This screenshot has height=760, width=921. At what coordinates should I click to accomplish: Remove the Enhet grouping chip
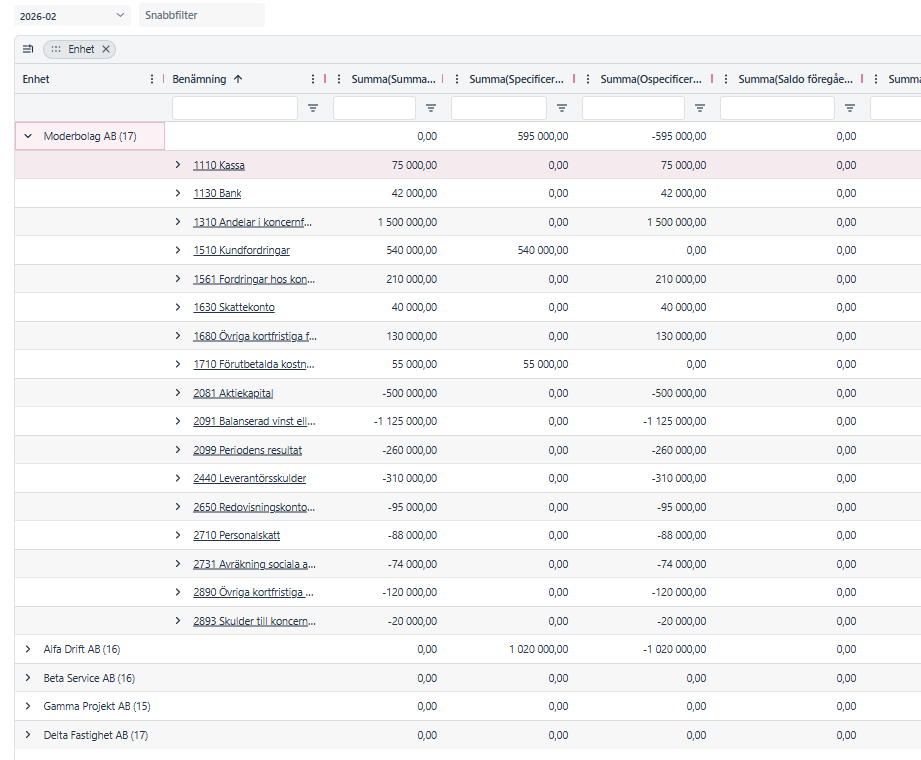[x=105, y=49]
